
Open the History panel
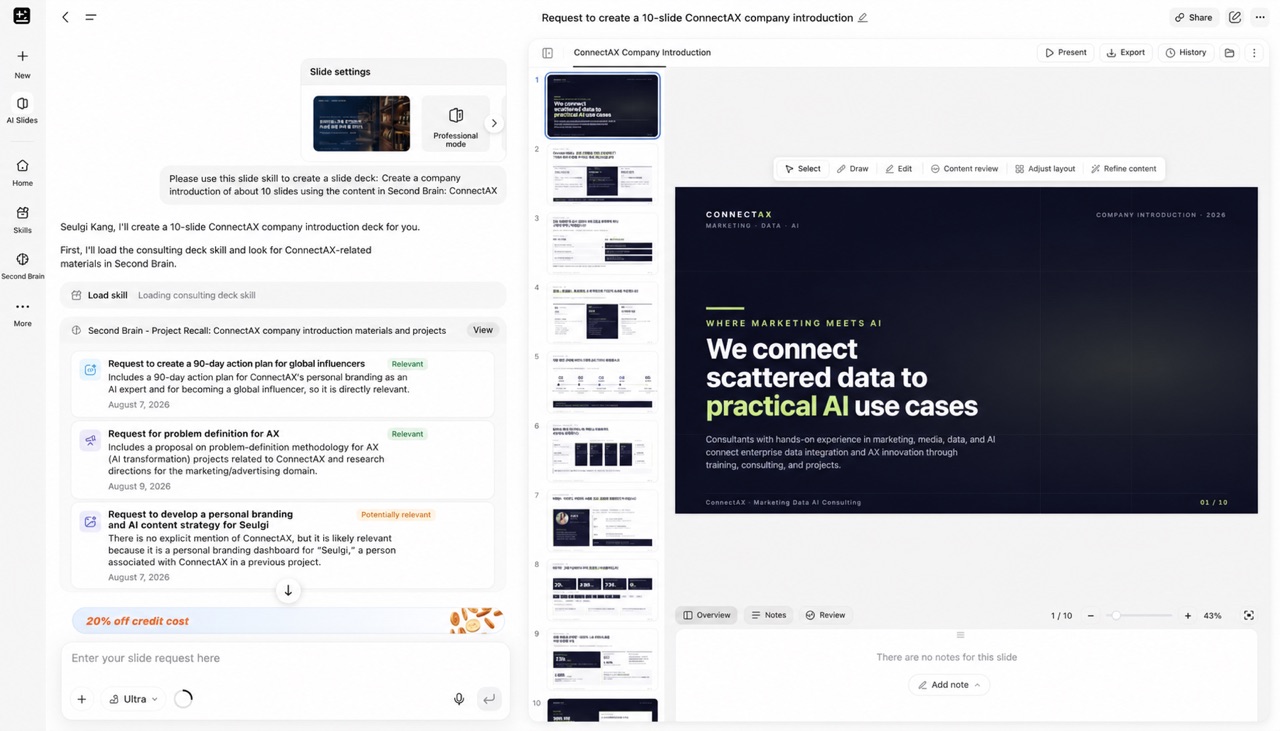coord(1186,53)
